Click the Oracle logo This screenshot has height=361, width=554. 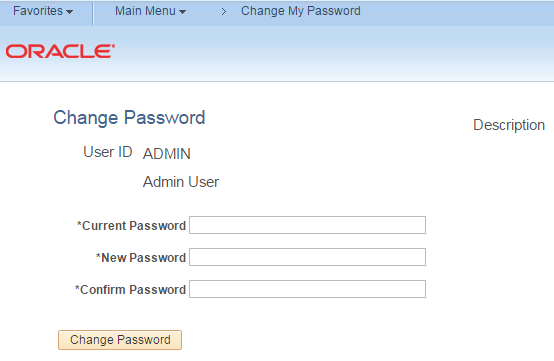click(x=60, y=51)
